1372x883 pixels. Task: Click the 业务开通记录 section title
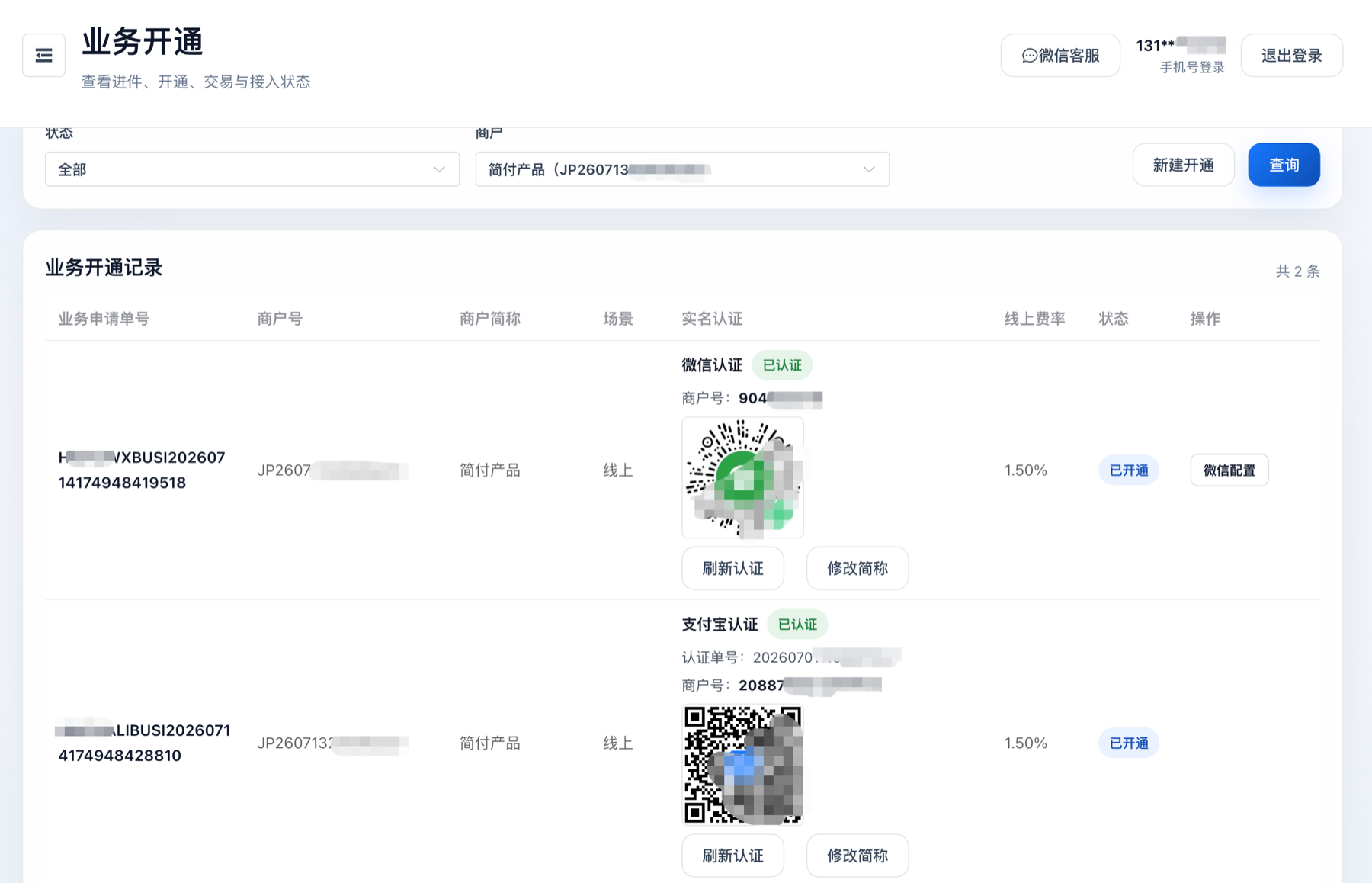104,268
